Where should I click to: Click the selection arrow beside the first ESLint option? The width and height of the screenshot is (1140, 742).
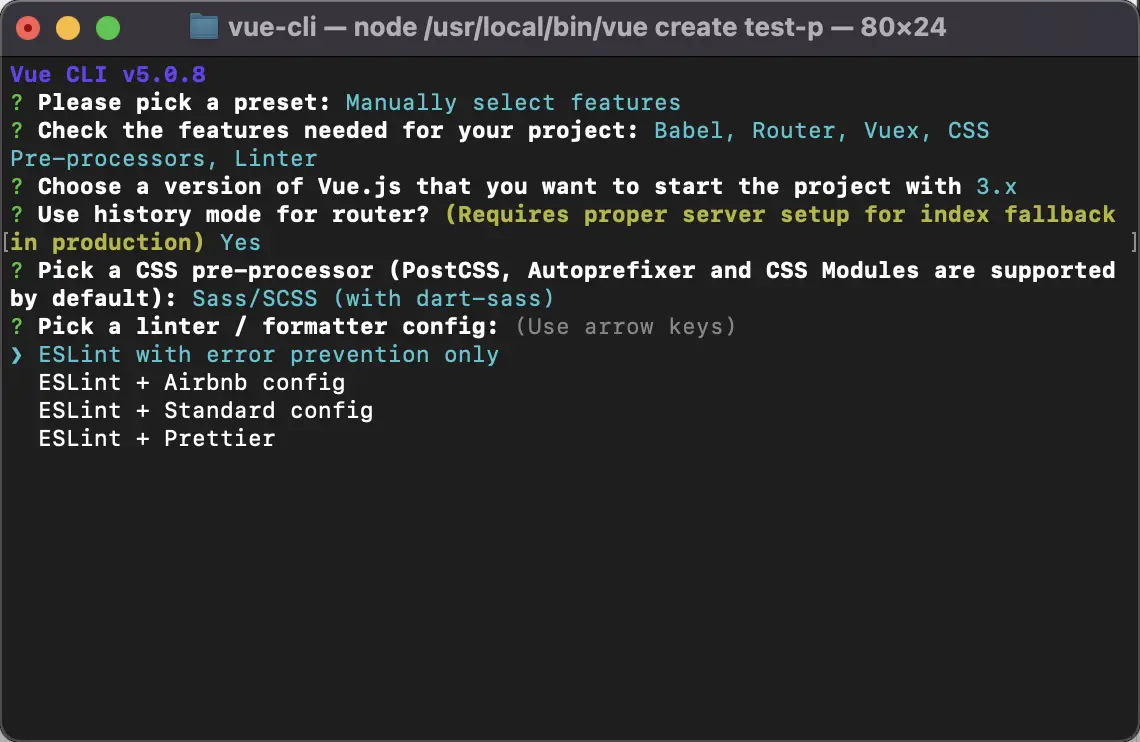[16, 355]
